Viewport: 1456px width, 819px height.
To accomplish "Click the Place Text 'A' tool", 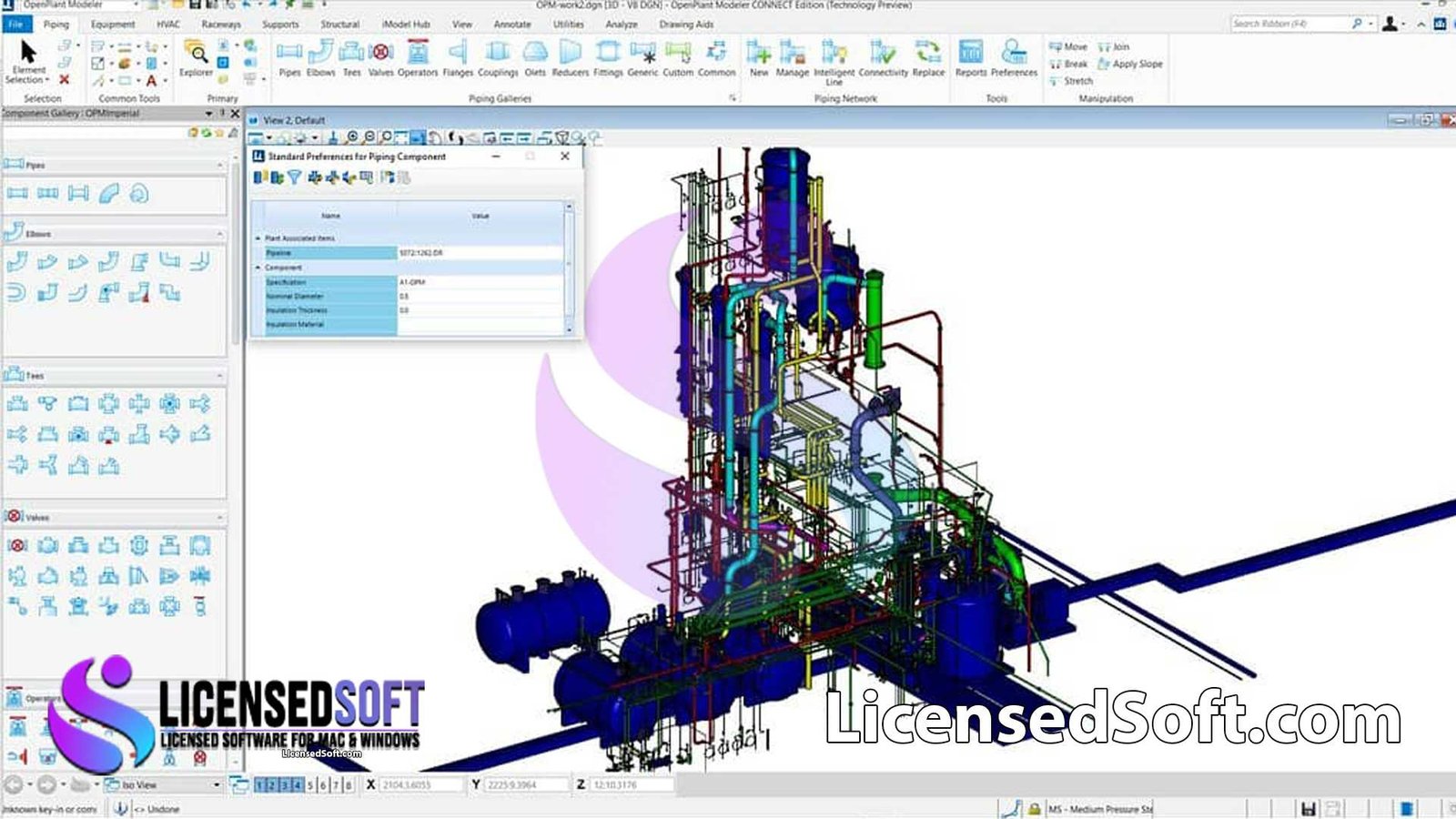I will click(151, 80).
